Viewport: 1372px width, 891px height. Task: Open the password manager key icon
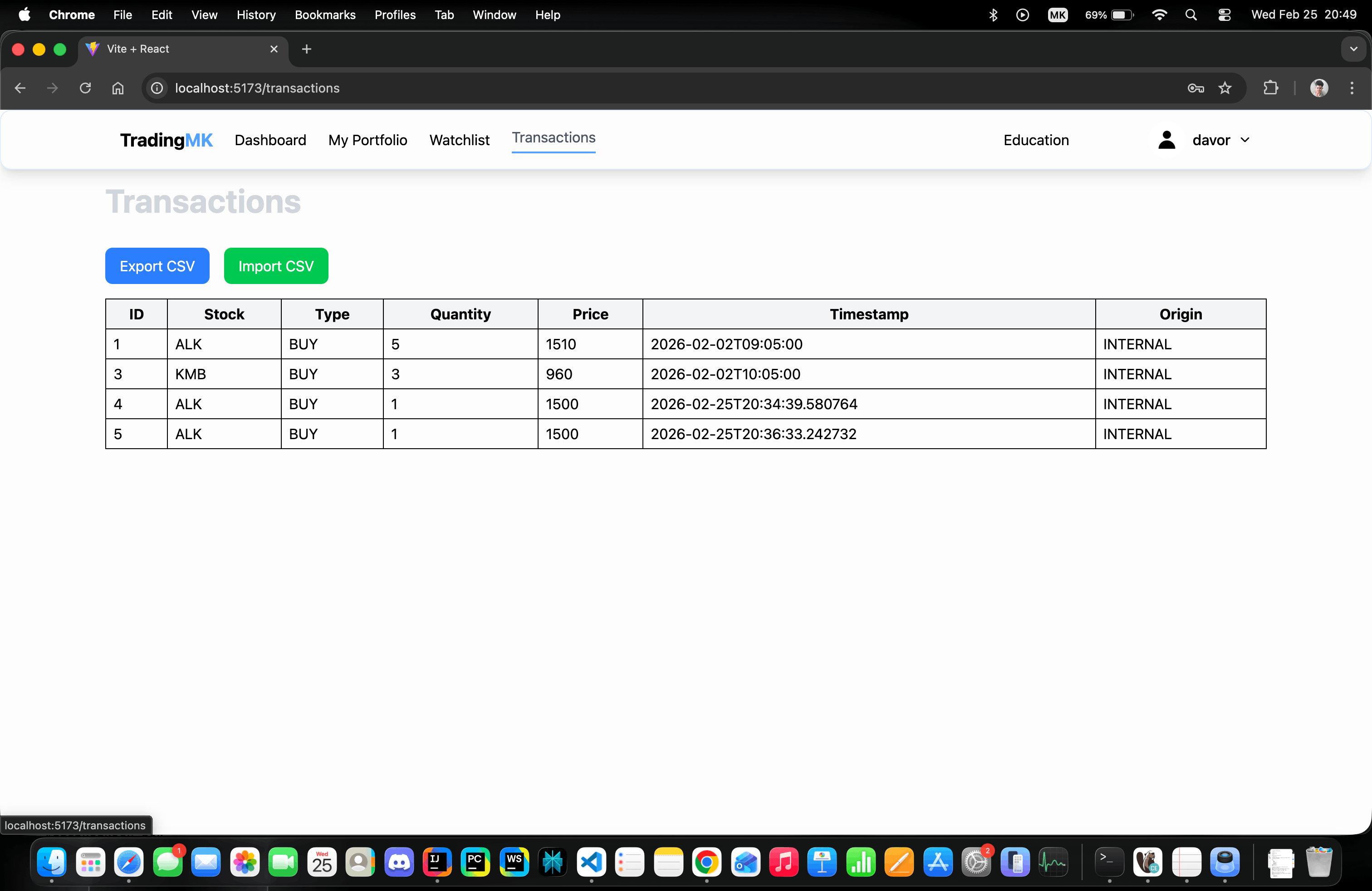[1195, 88]
